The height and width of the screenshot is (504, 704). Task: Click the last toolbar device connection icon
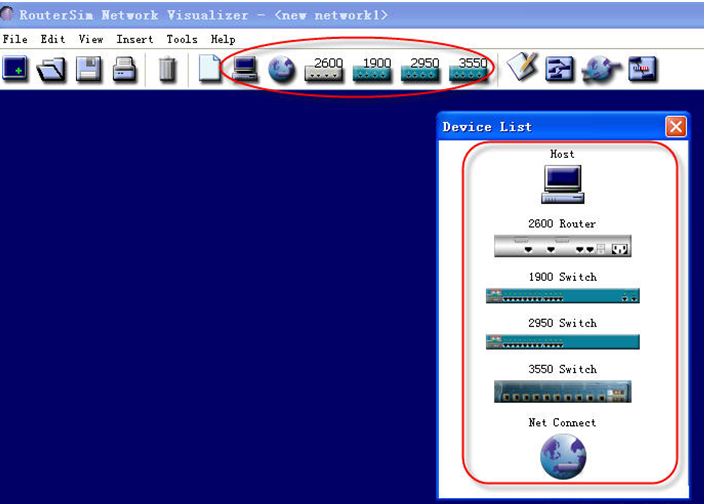(x=642, y=69)
